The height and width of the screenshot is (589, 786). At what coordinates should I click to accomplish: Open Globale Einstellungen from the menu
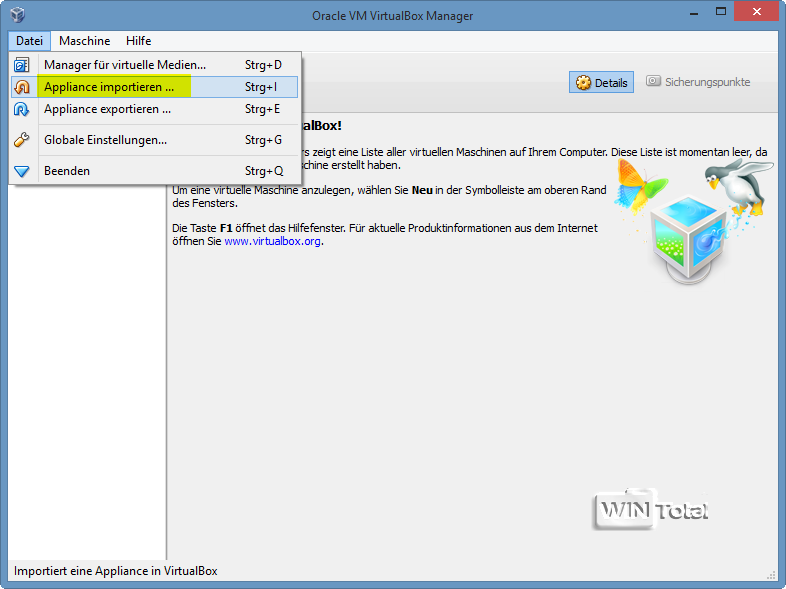[154, 140]
